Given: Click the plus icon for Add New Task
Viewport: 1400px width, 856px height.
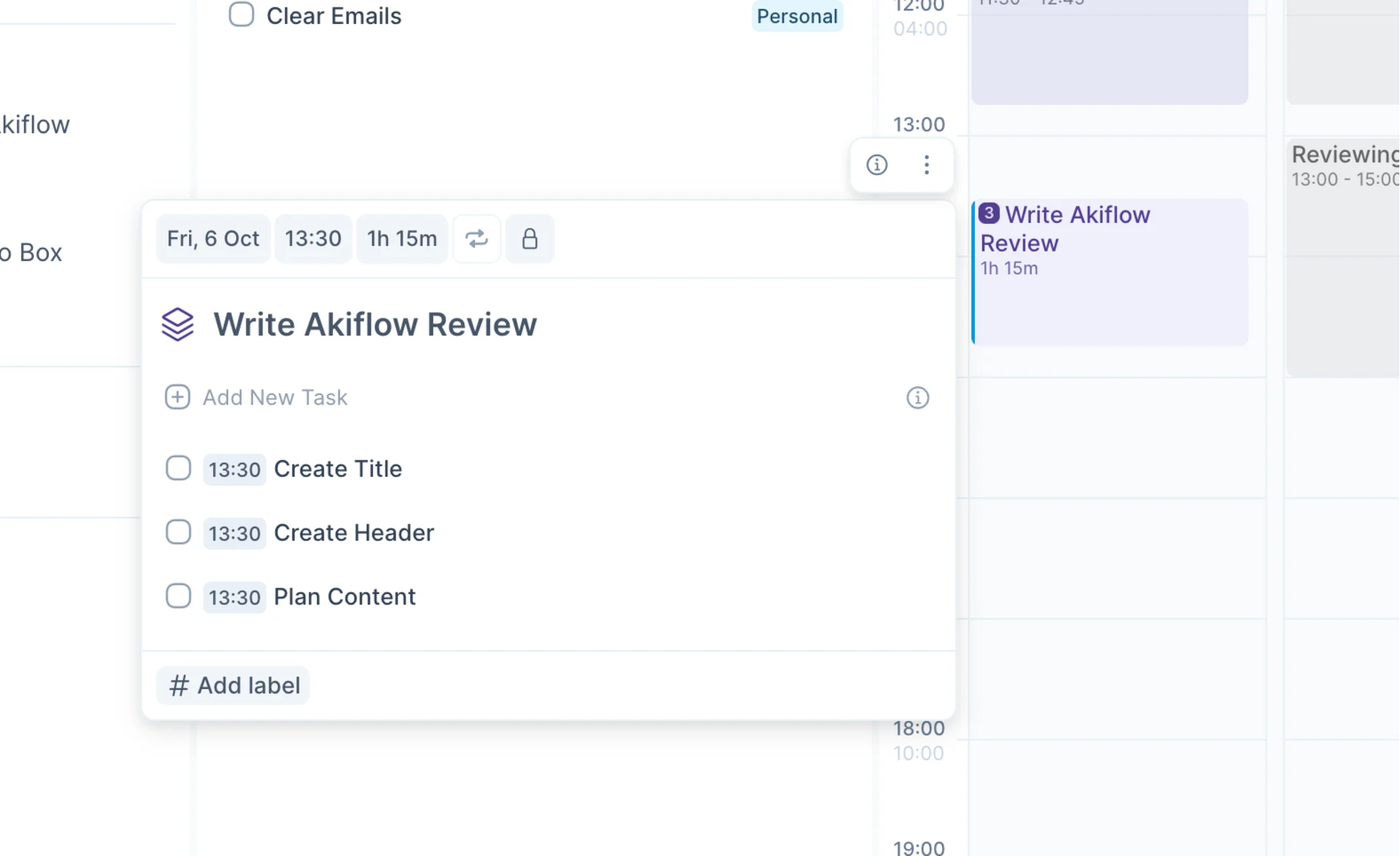Looking at the screenshot, I should (177, 397).
